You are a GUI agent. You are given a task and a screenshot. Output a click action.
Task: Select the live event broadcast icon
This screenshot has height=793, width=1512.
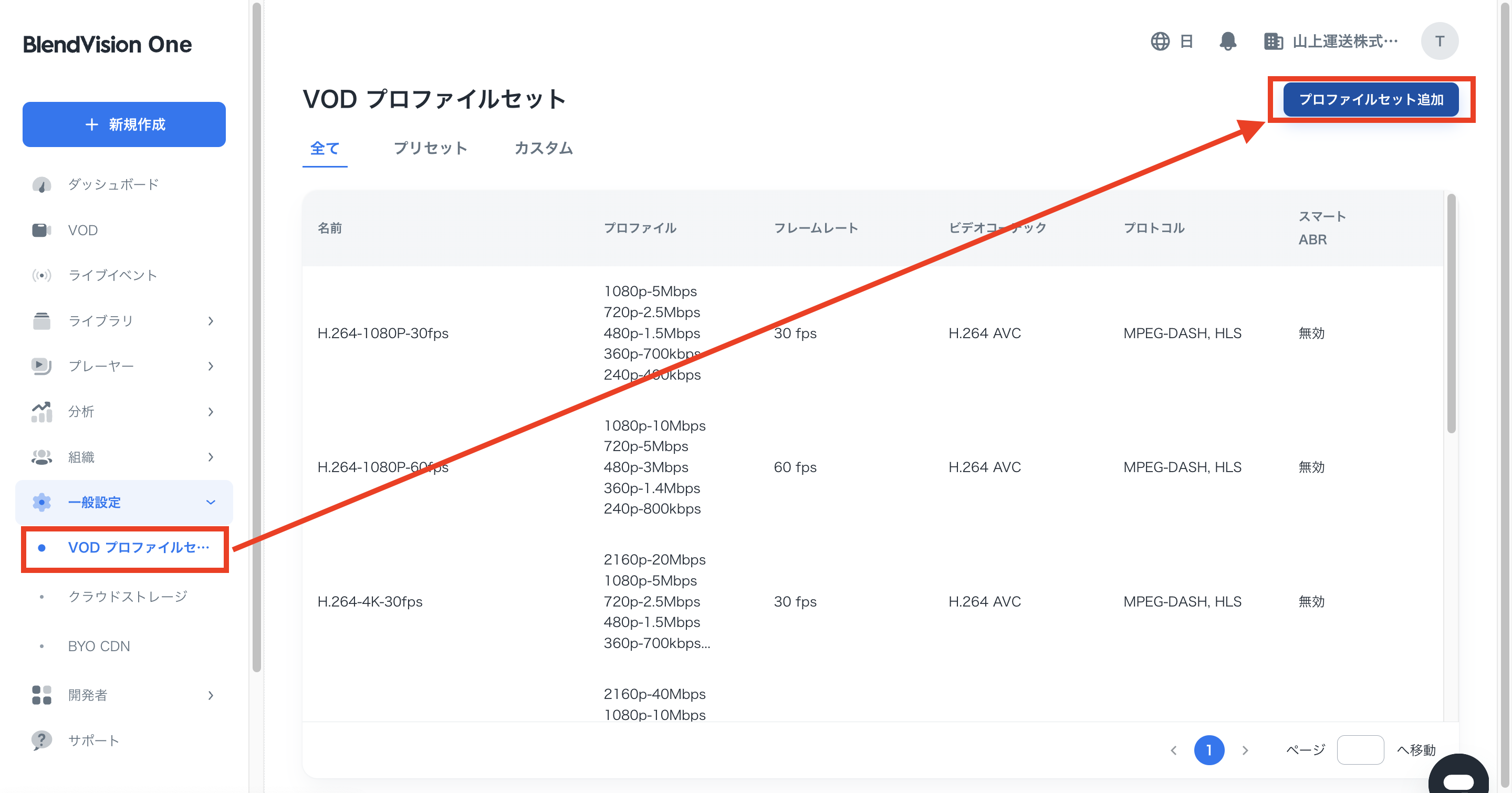pos(41,275)
